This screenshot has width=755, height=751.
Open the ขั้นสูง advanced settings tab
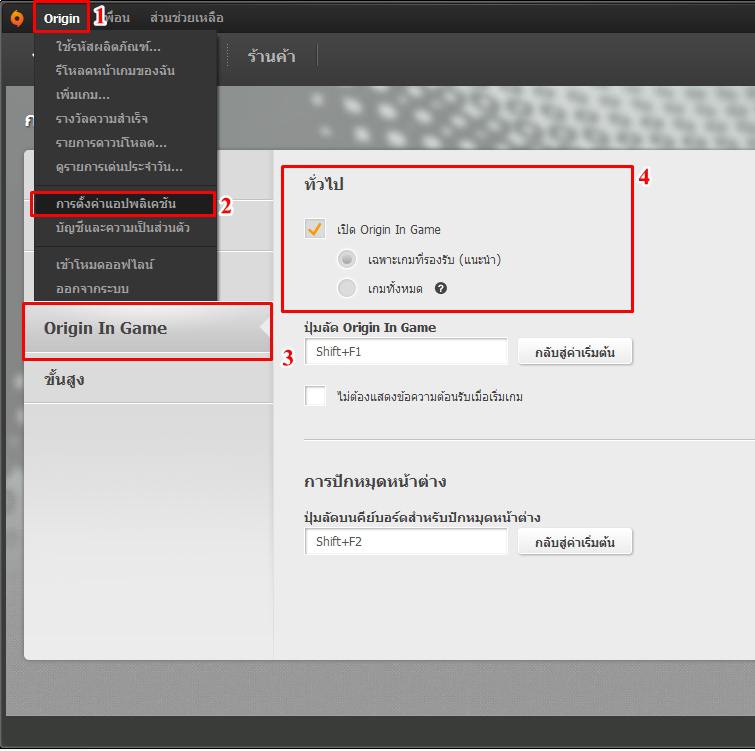148,379
